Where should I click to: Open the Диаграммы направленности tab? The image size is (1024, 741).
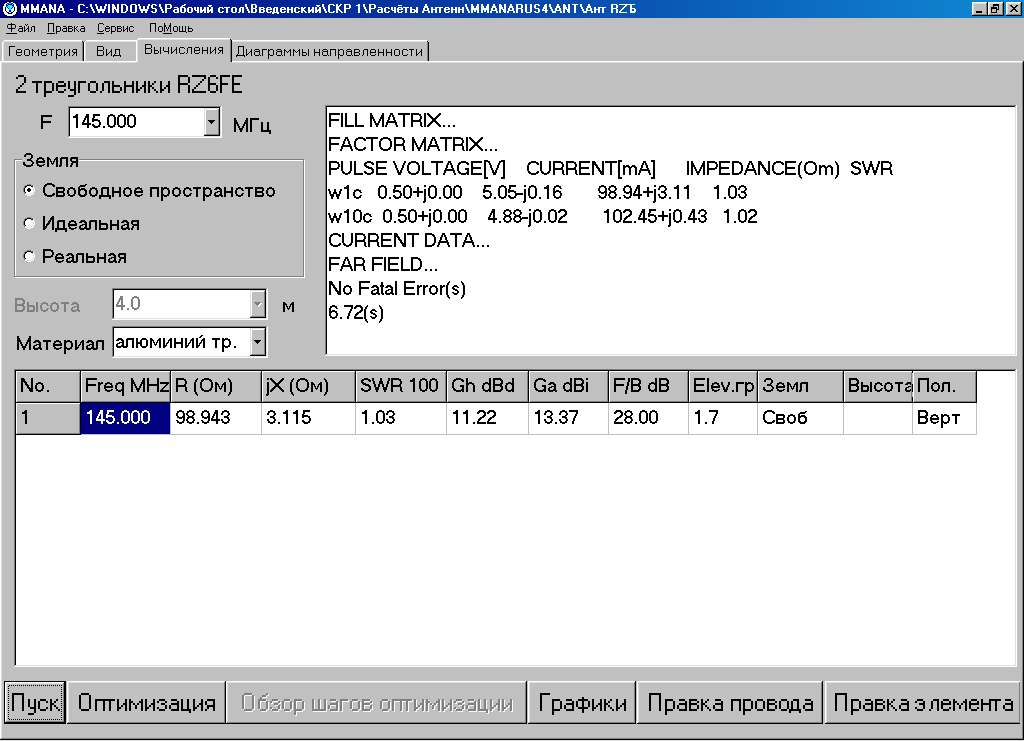tap(330, 51)
